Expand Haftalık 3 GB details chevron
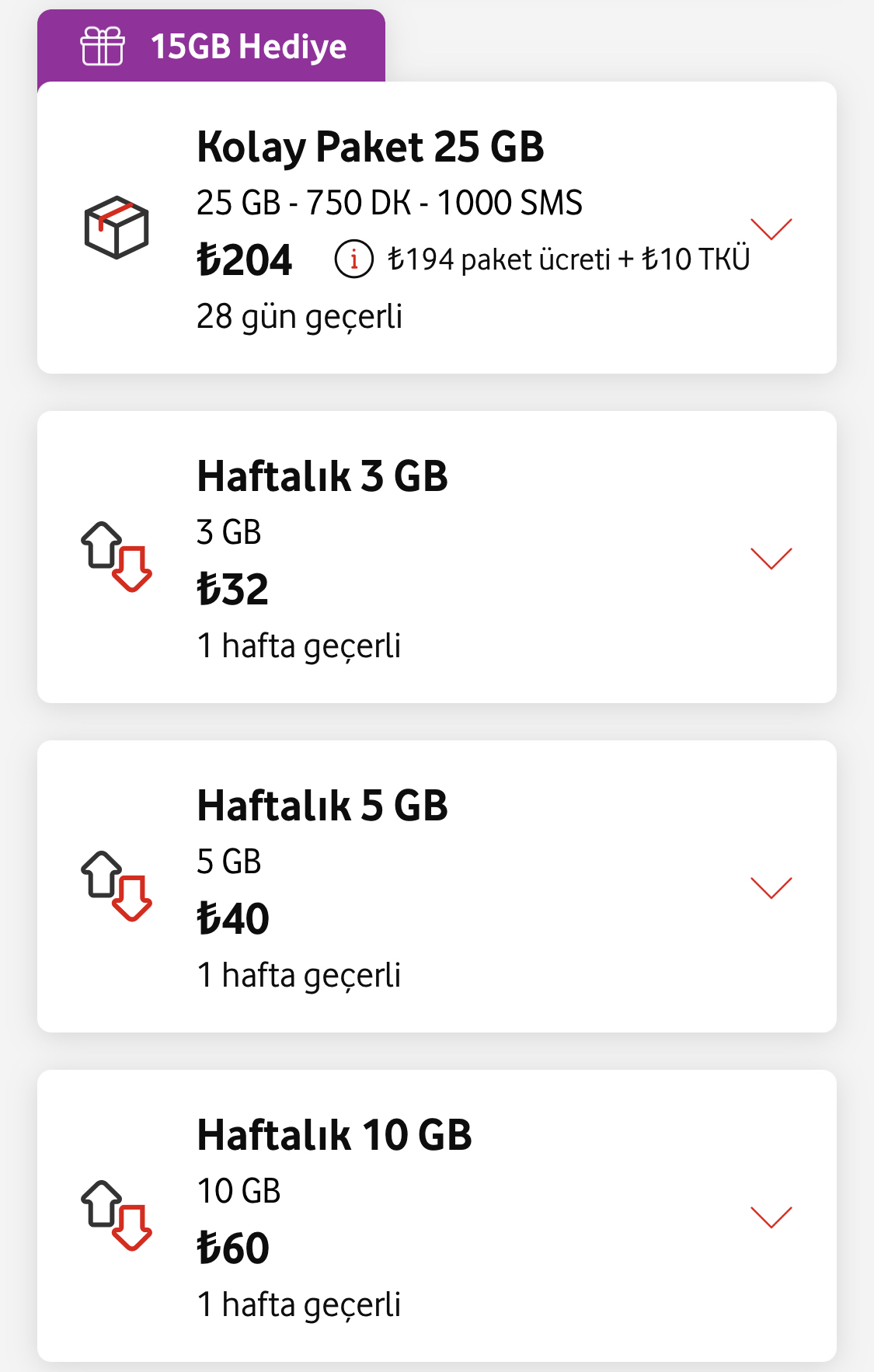Viewport: 874px width, 1372px height. tap(771, 558)
